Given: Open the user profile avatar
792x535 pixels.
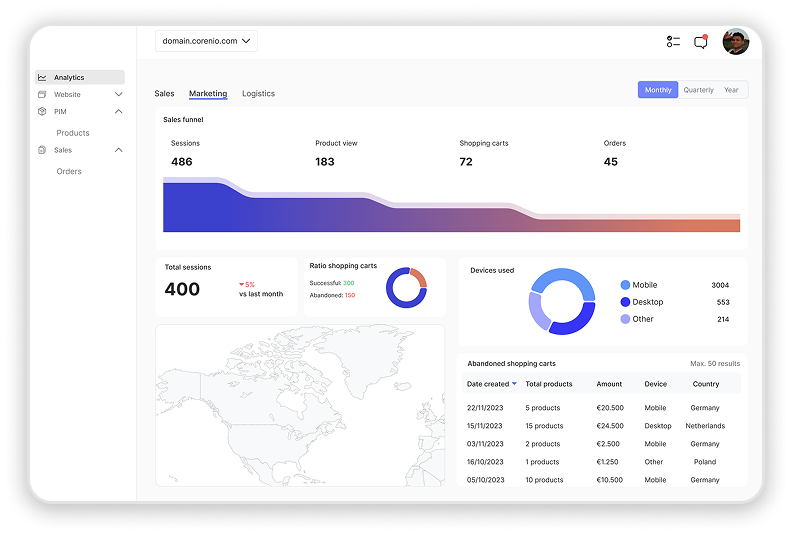Looking at the screenshot, I should 735,42.
